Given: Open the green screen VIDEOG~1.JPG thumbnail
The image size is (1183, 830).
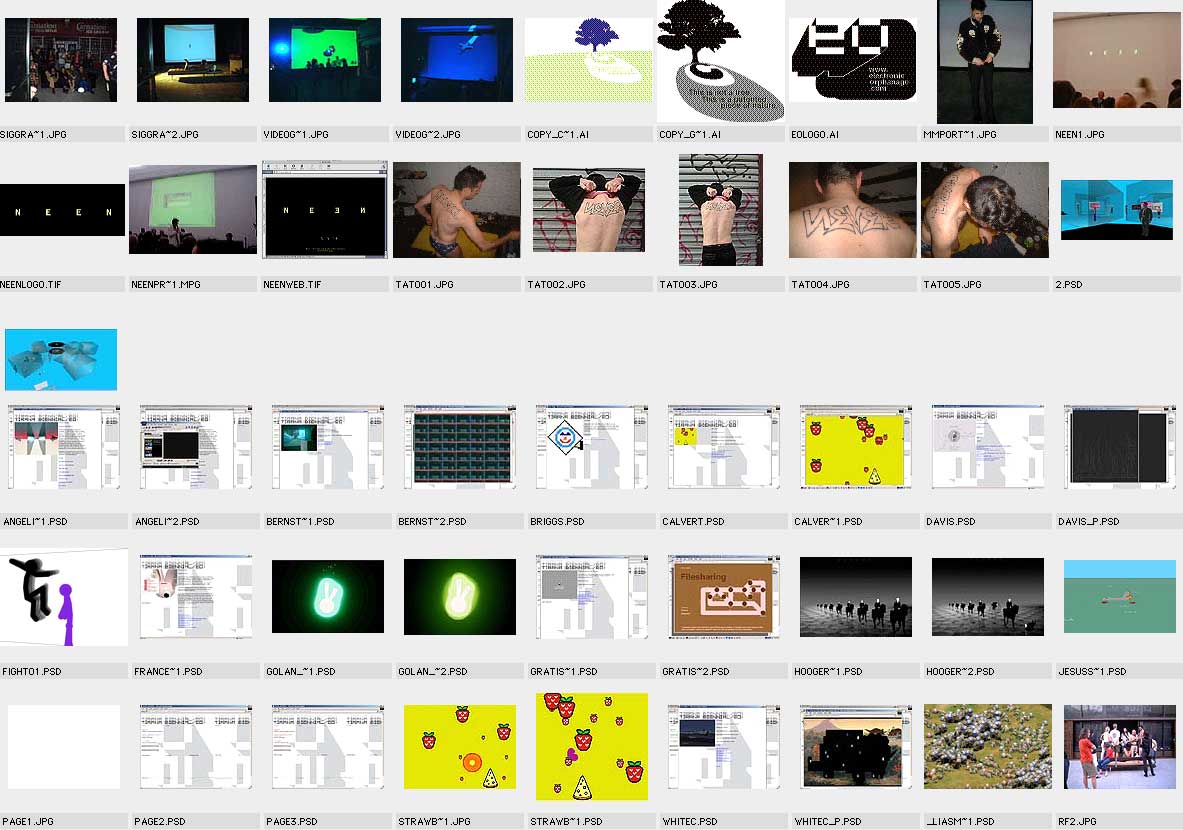Looking at the screenshot, I should [324, 60].
